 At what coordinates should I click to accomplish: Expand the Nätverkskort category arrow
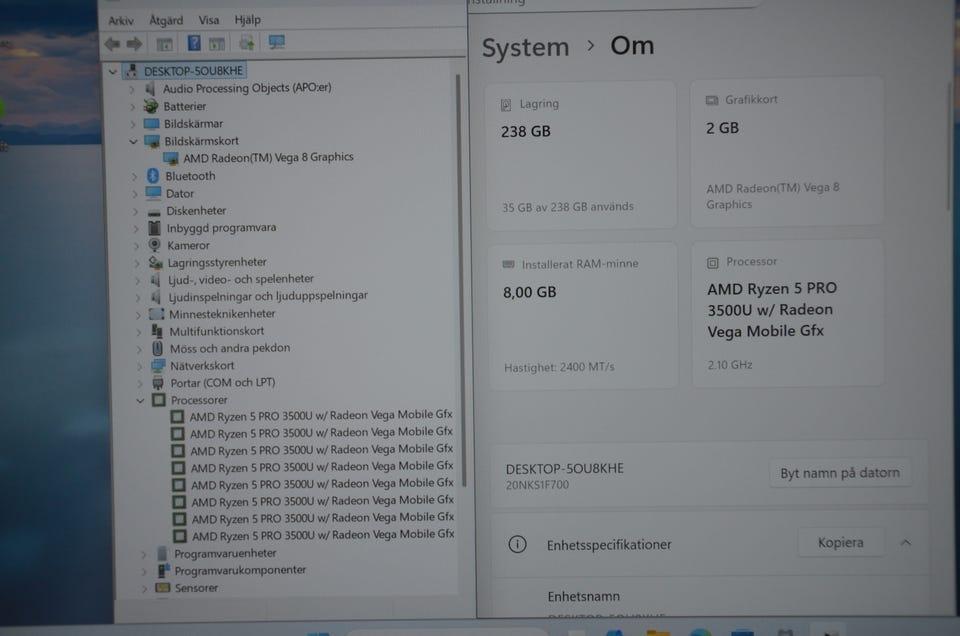pyautogui.click(x=139, y=367)
